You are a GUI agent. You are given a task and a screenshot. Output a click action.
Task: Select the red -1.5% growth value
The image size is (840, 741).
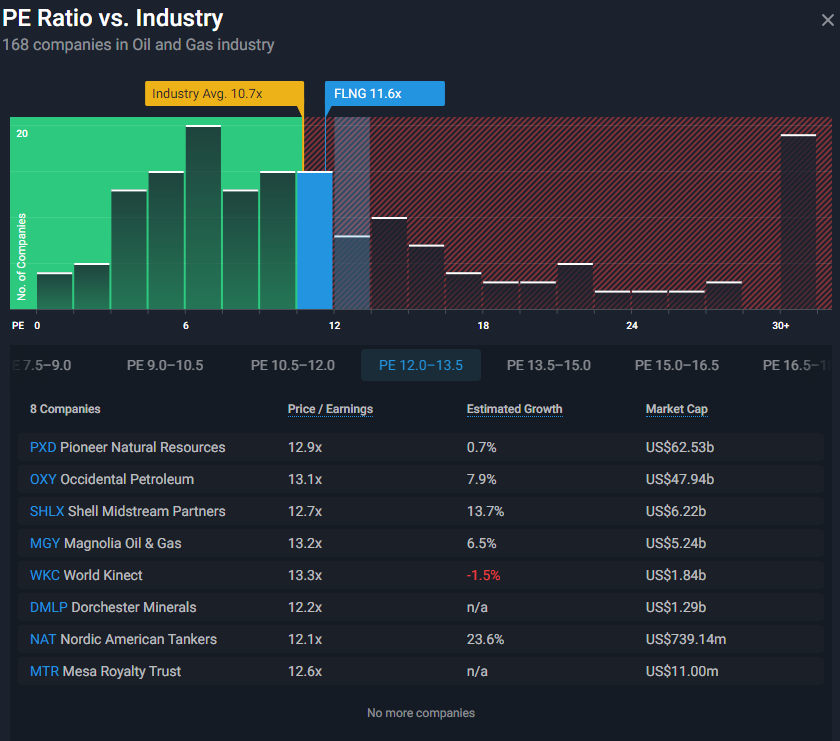click(483, 575)
